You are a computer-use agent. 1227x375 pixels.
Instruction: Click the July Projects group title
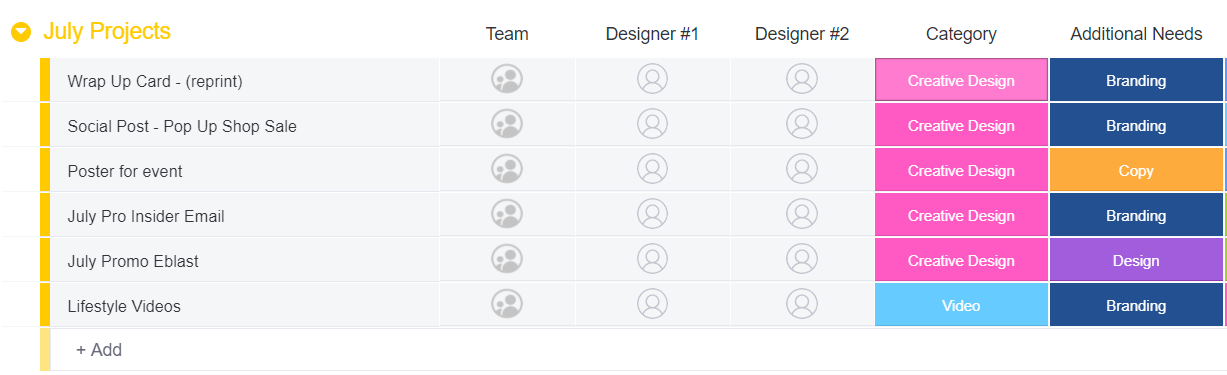point(107,32)
